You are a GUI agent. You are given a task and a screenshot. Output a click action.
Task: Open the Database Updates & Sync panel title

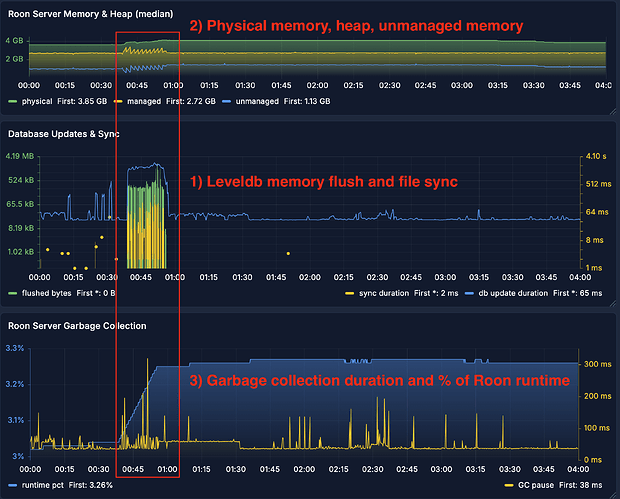pos(64,134)
